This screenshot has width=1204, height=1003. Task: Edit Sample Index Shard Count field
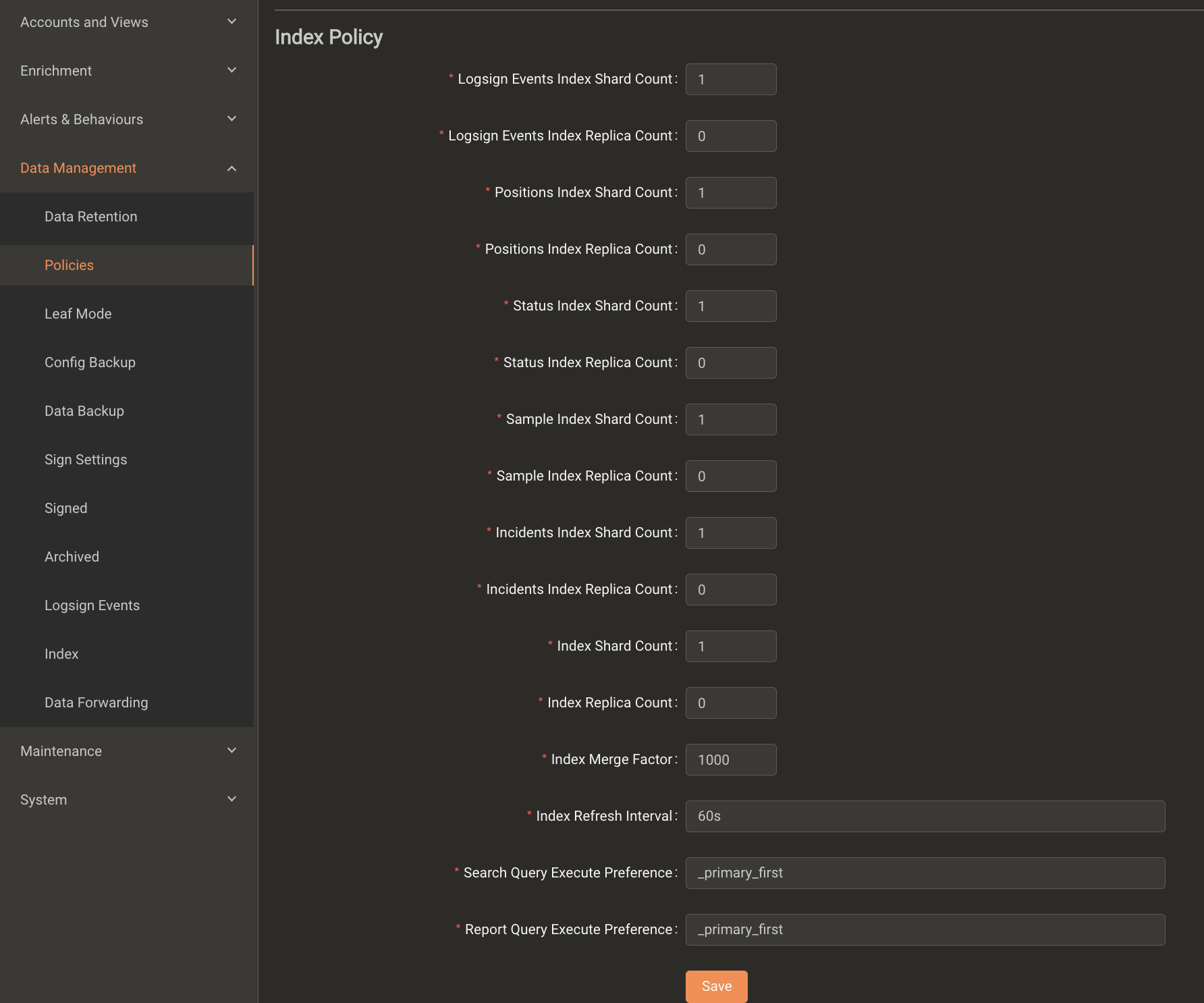click(731, 420)
